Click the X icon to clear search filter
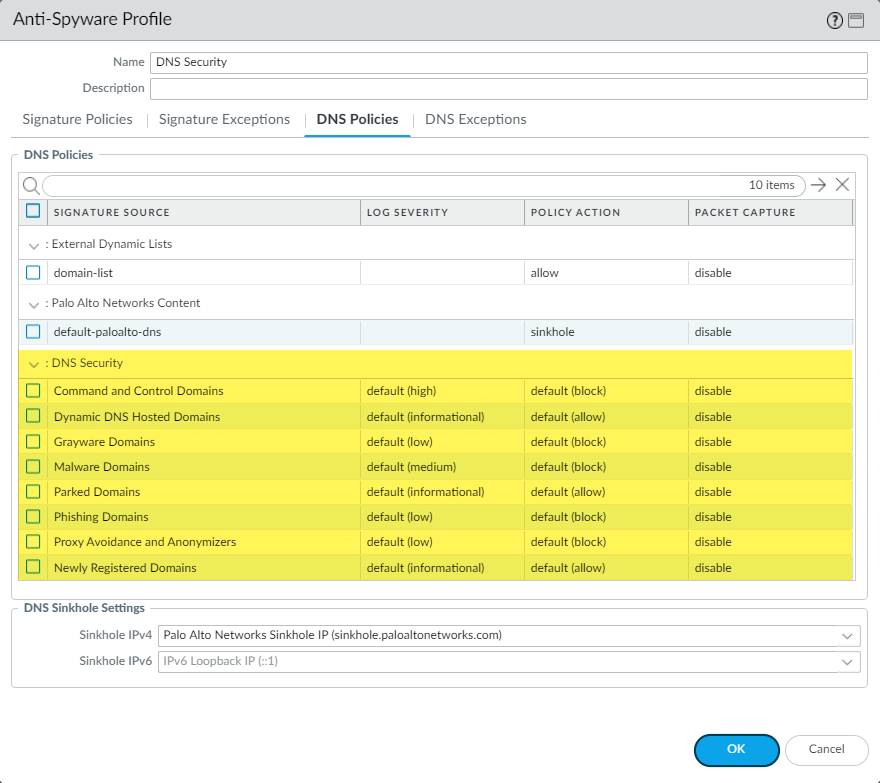880x783 pixels. tap(842, 185)
